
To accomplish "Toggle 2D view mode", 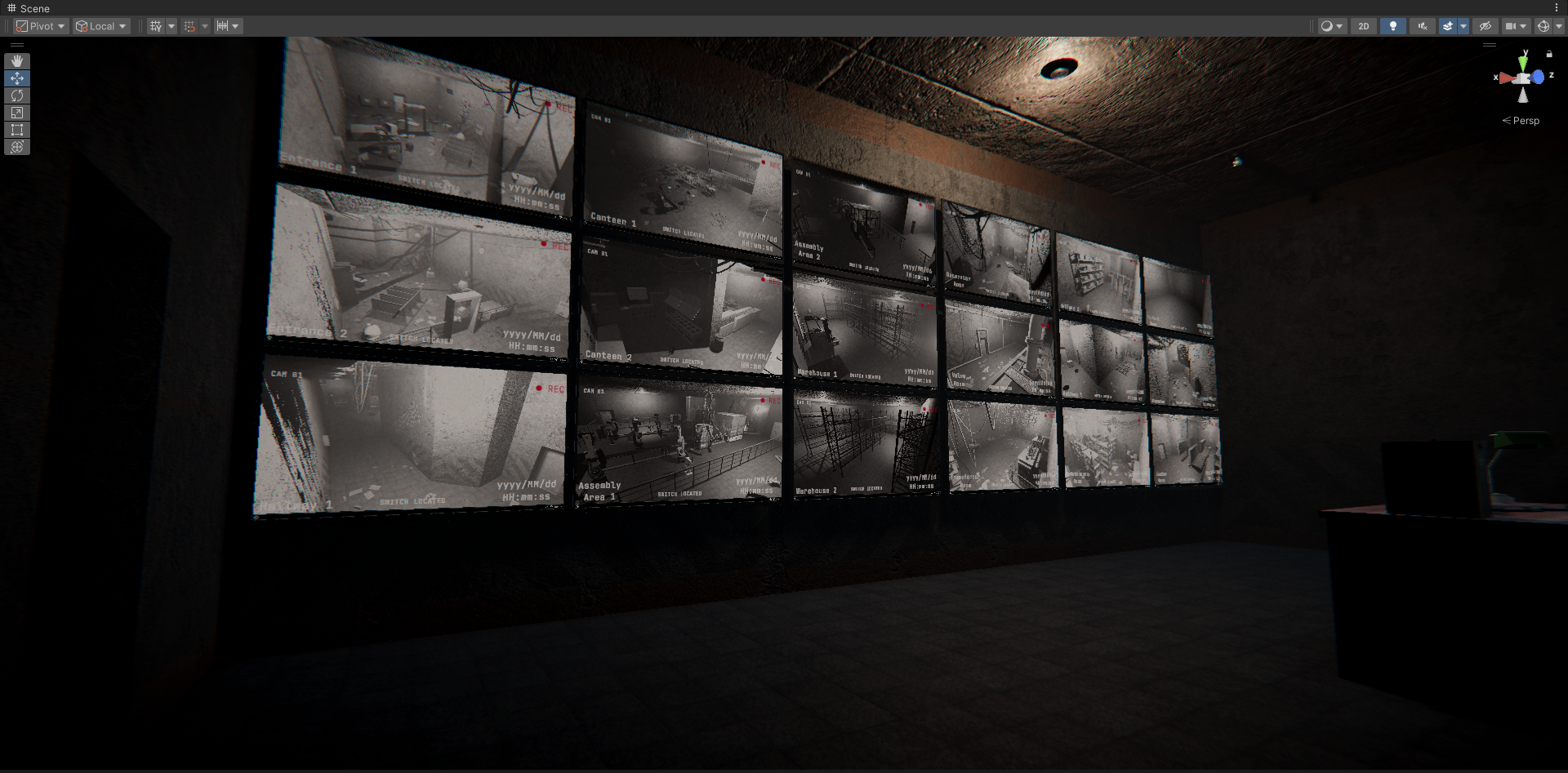I will coord(1364,26).
